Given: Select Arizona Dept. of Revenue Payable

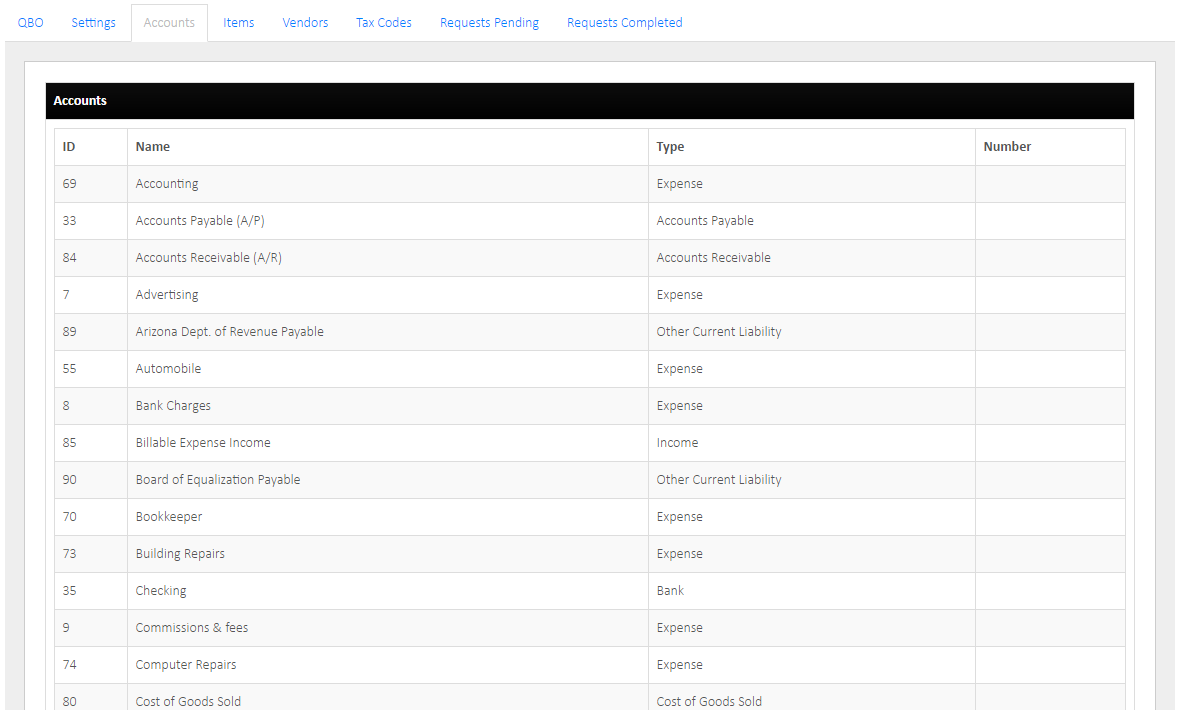Looking at the screenshot, I should 230,331.
